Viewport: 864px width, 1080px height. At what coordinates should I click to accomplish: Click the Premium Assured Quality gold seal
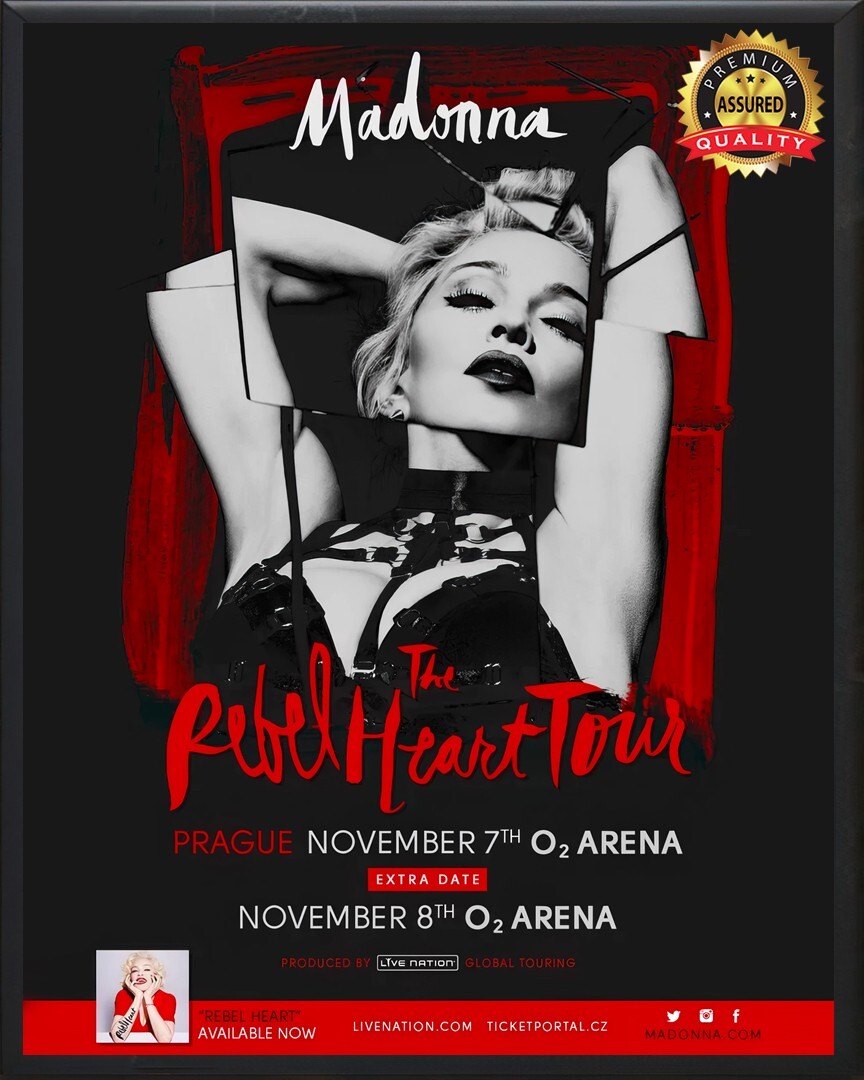point(750,103)
